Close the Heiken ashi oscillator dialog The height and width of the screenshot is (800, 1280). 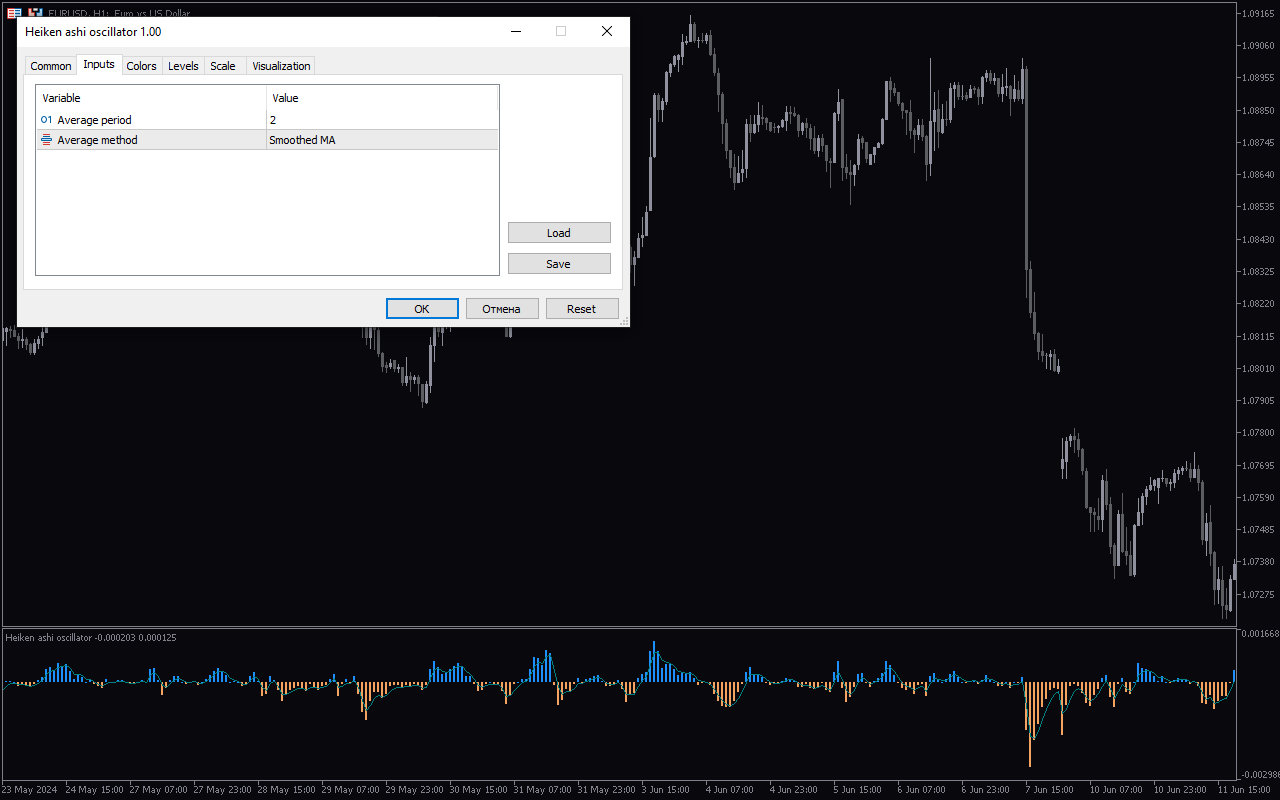pyautogui.click(x=607, y=31)
